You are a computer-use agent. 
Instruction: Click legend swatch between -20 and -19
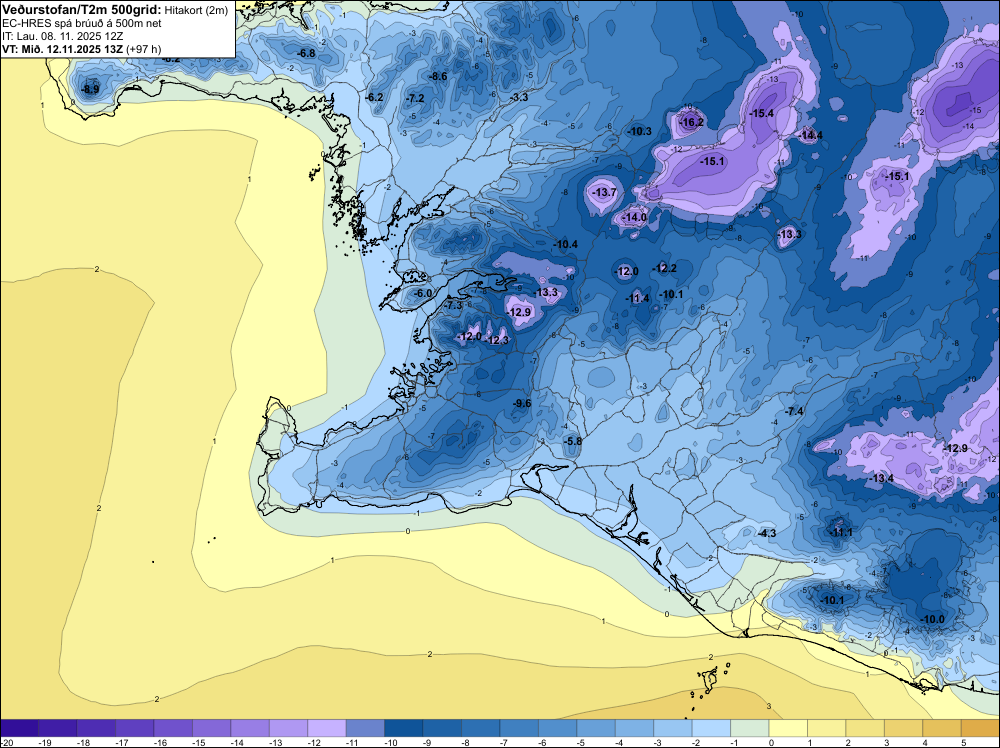pyautogui.click(x=19, y=728)
